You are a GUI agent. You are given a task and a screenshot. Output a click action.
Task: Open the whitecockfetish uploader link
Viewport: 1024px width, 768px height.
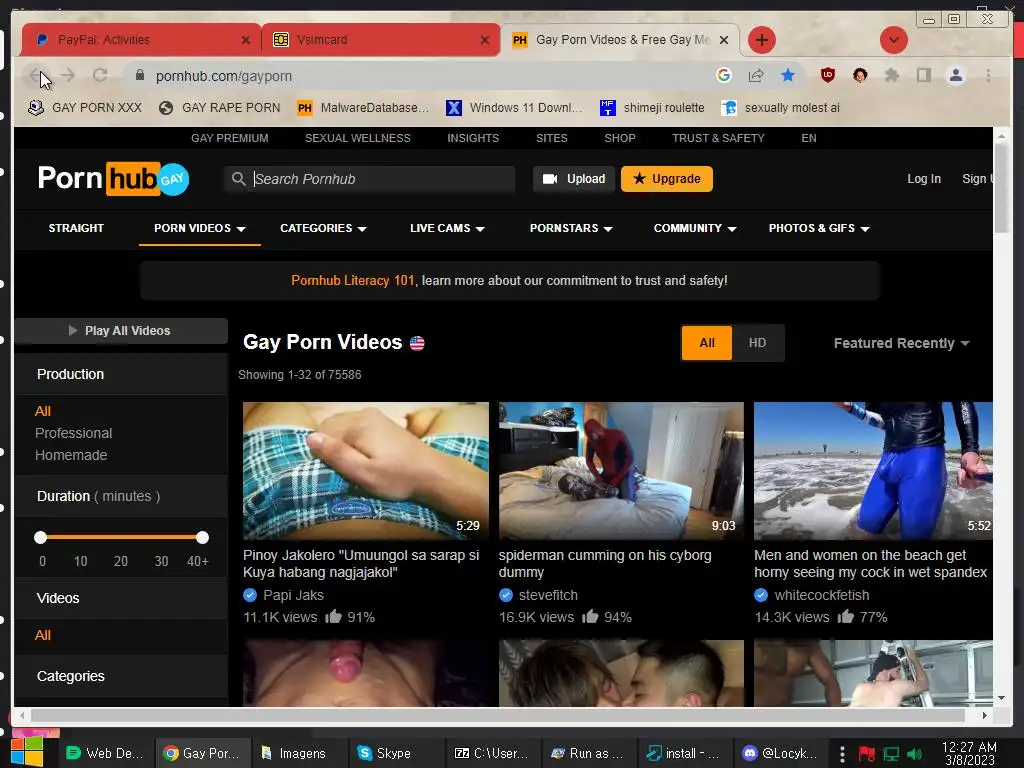[x=822, y=595]
